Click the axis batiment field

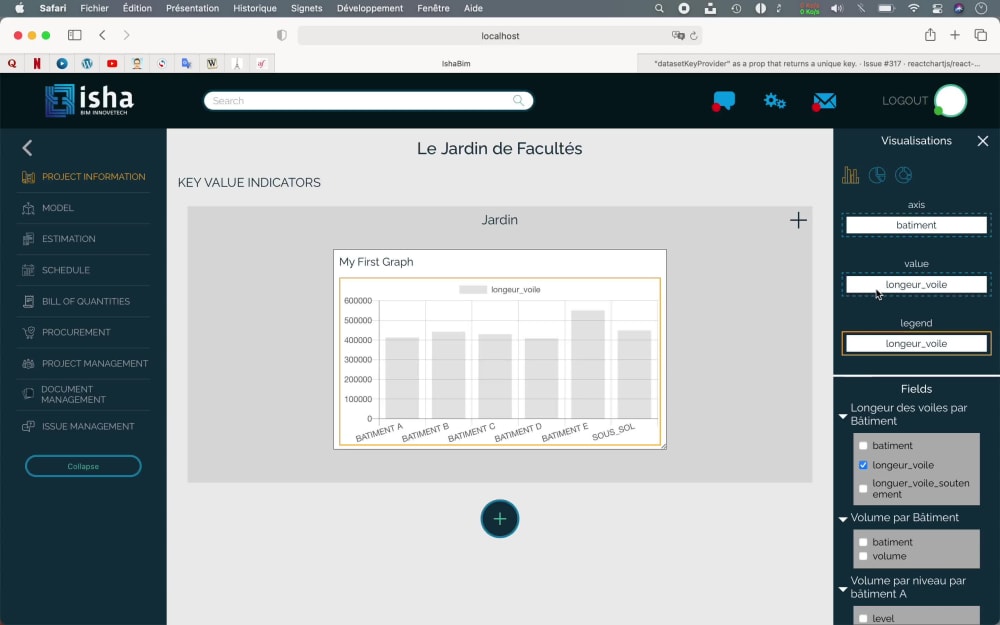point(916,225)
